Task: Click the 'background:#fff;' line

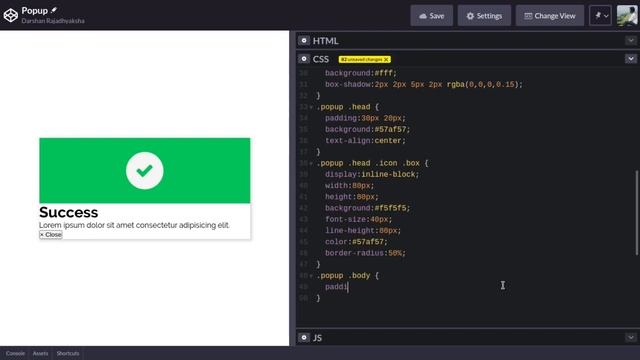Action: (361, 73)
